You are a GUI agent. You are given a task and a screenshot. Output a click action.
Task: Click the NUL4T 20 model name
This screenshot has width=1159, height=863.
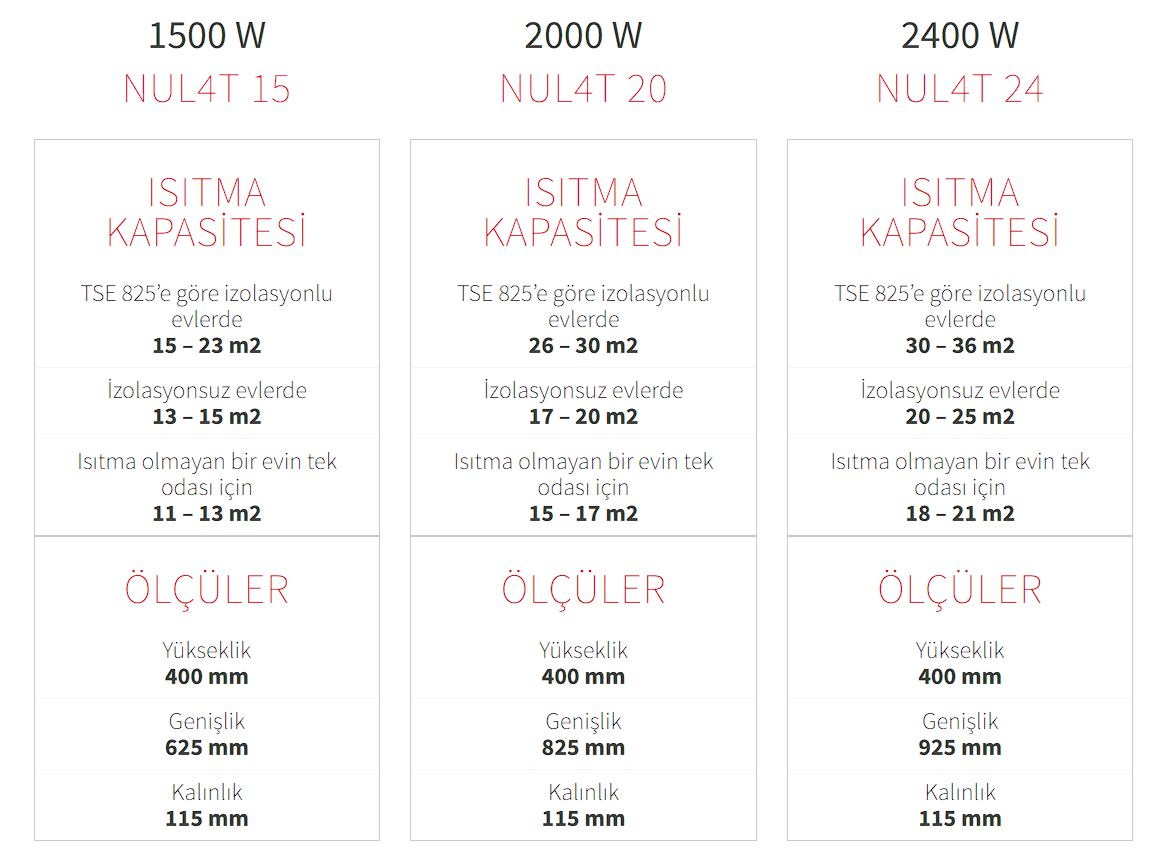tap(583, 89)
